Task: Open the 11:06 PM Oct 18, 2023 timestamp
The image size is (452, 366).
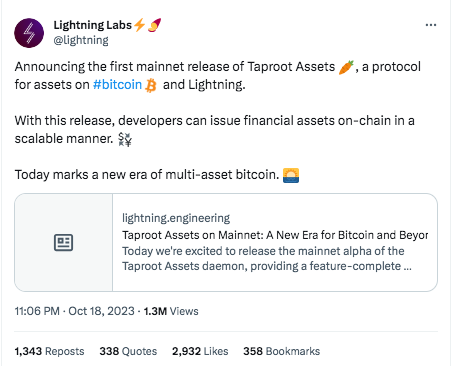Action: pos(75,311)
